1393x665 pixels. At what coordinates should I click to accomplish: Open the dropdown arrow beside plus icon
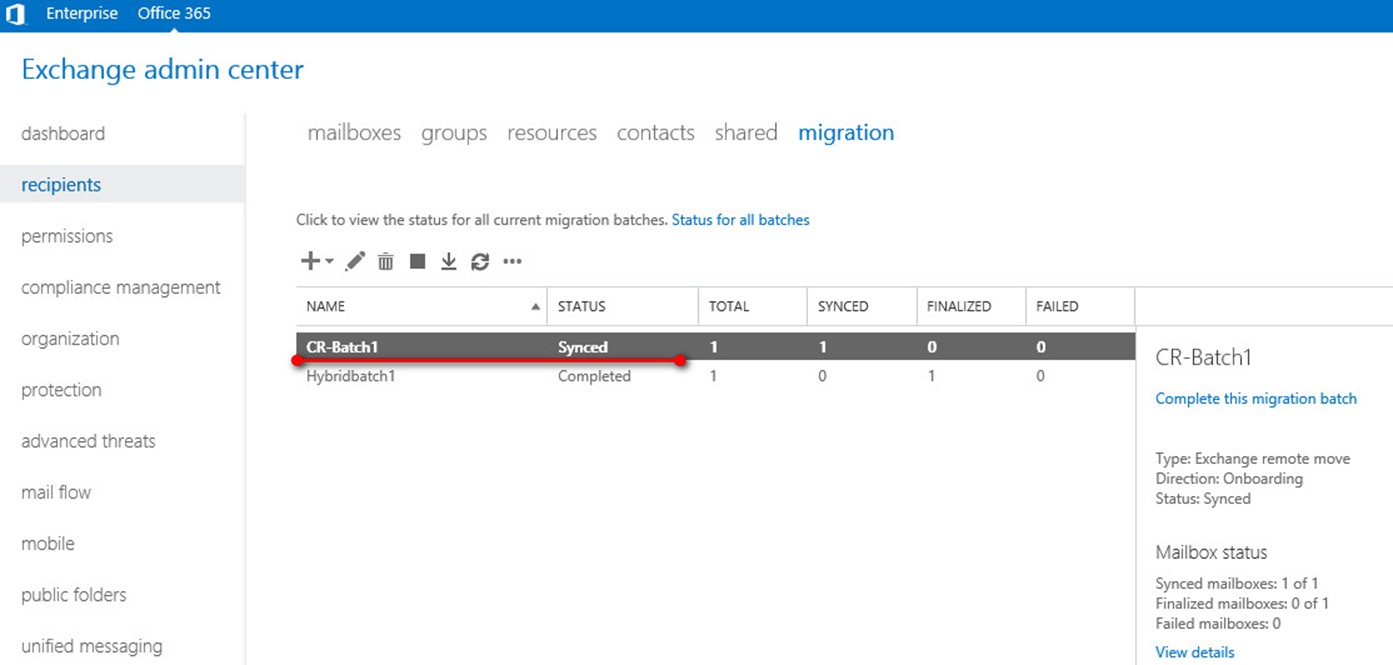pos(330,262)
